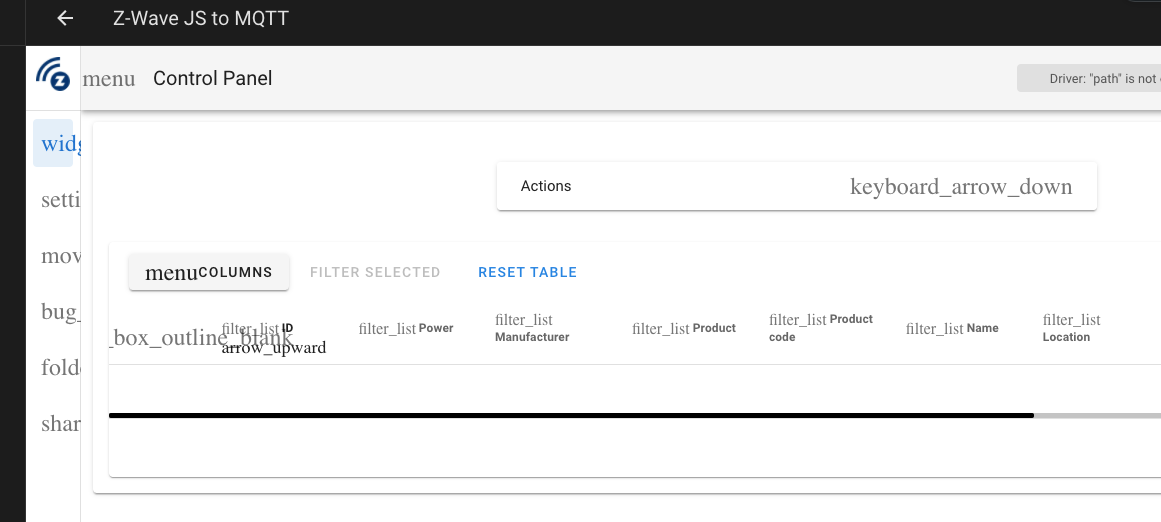Open the Columns menu button
Screen dimensions: 1161x522
[x=209, y=272]
